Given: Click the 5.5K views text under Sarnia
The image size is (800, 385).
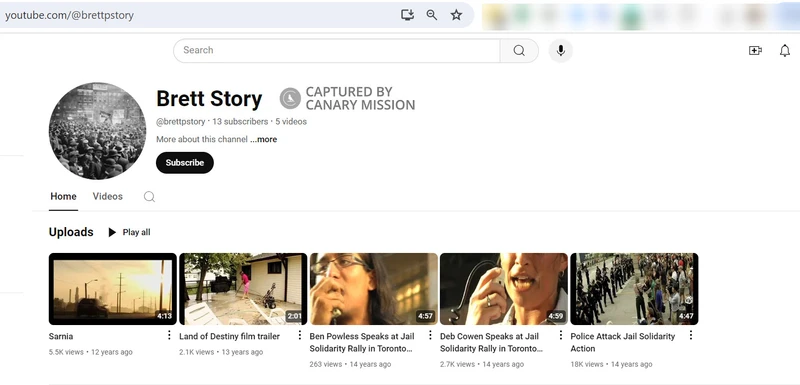Looking at the screenshot, I should tap(66, 352).
